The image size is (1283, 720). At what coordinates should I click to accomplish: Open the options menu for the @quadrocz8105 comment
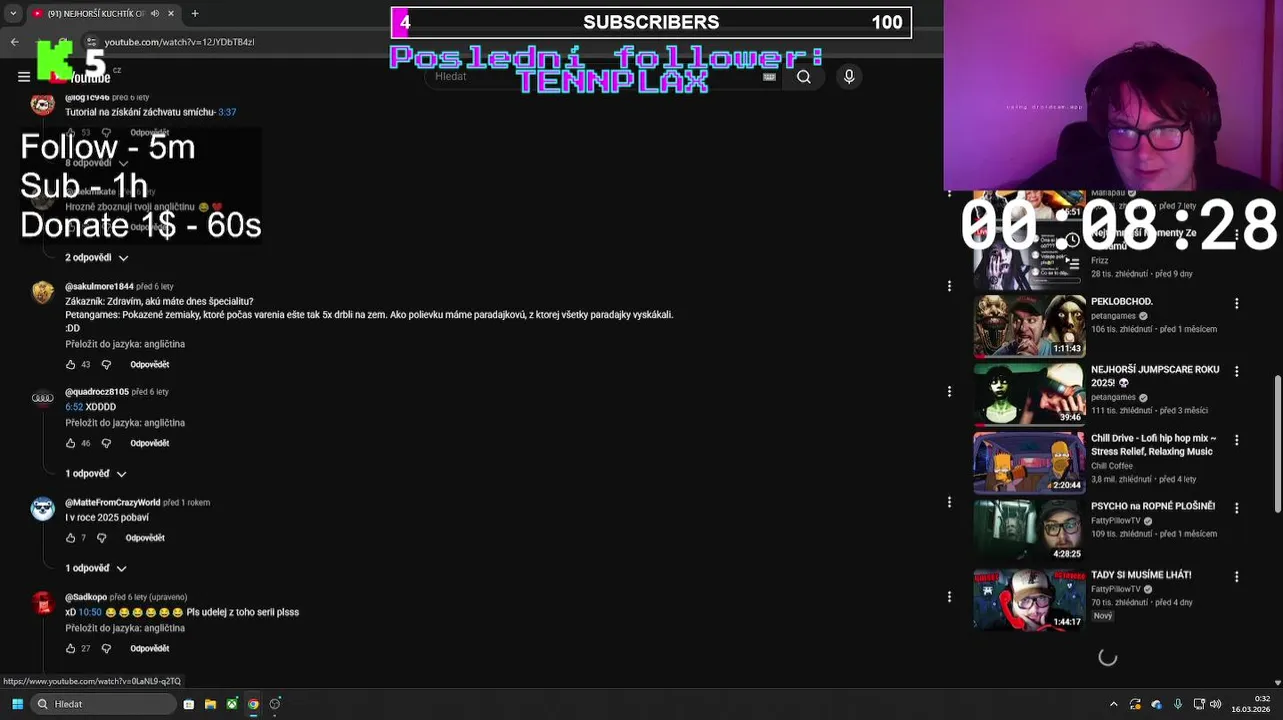pos(949,391)
